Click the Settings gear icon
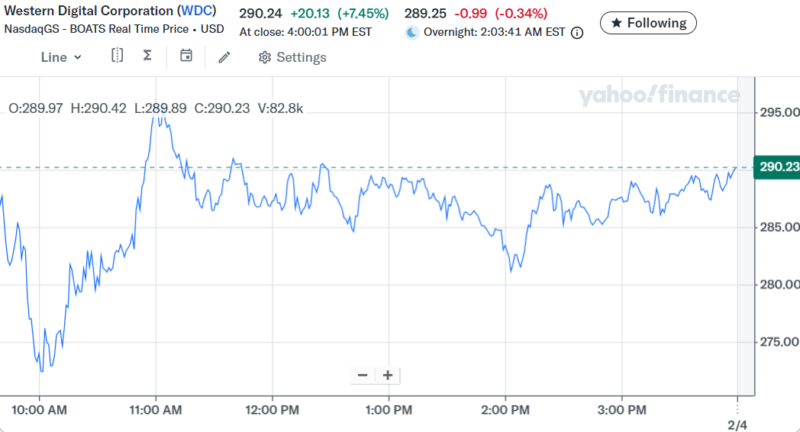 pyautogui.click(x=265, y=57)
